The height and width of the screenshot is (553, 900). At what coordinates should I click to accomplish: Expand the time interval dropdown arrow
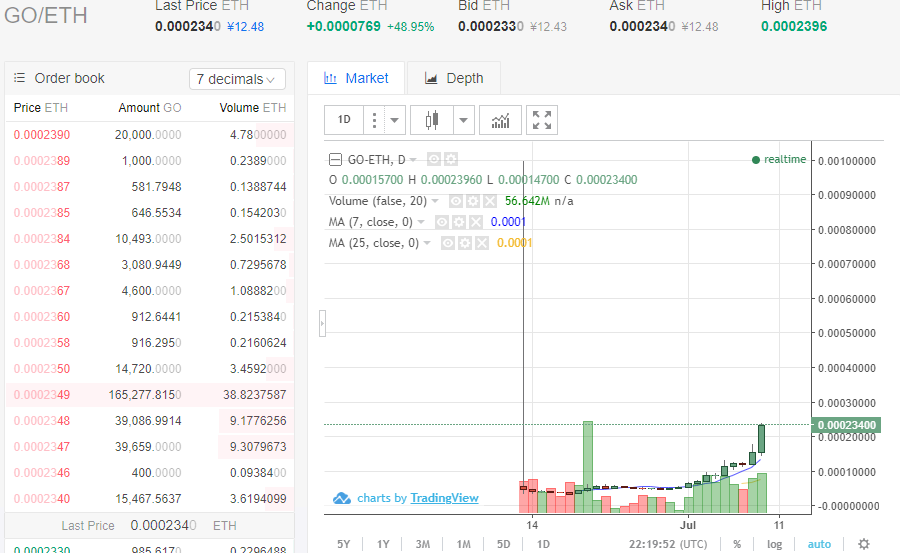coord(394,120)
